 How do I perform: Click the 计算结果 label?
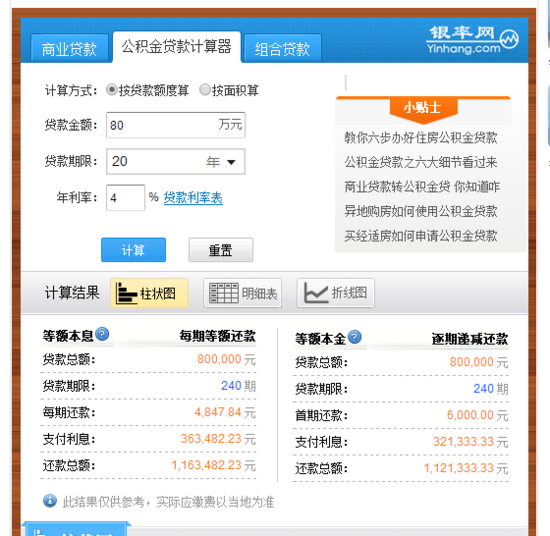point(72,293)
